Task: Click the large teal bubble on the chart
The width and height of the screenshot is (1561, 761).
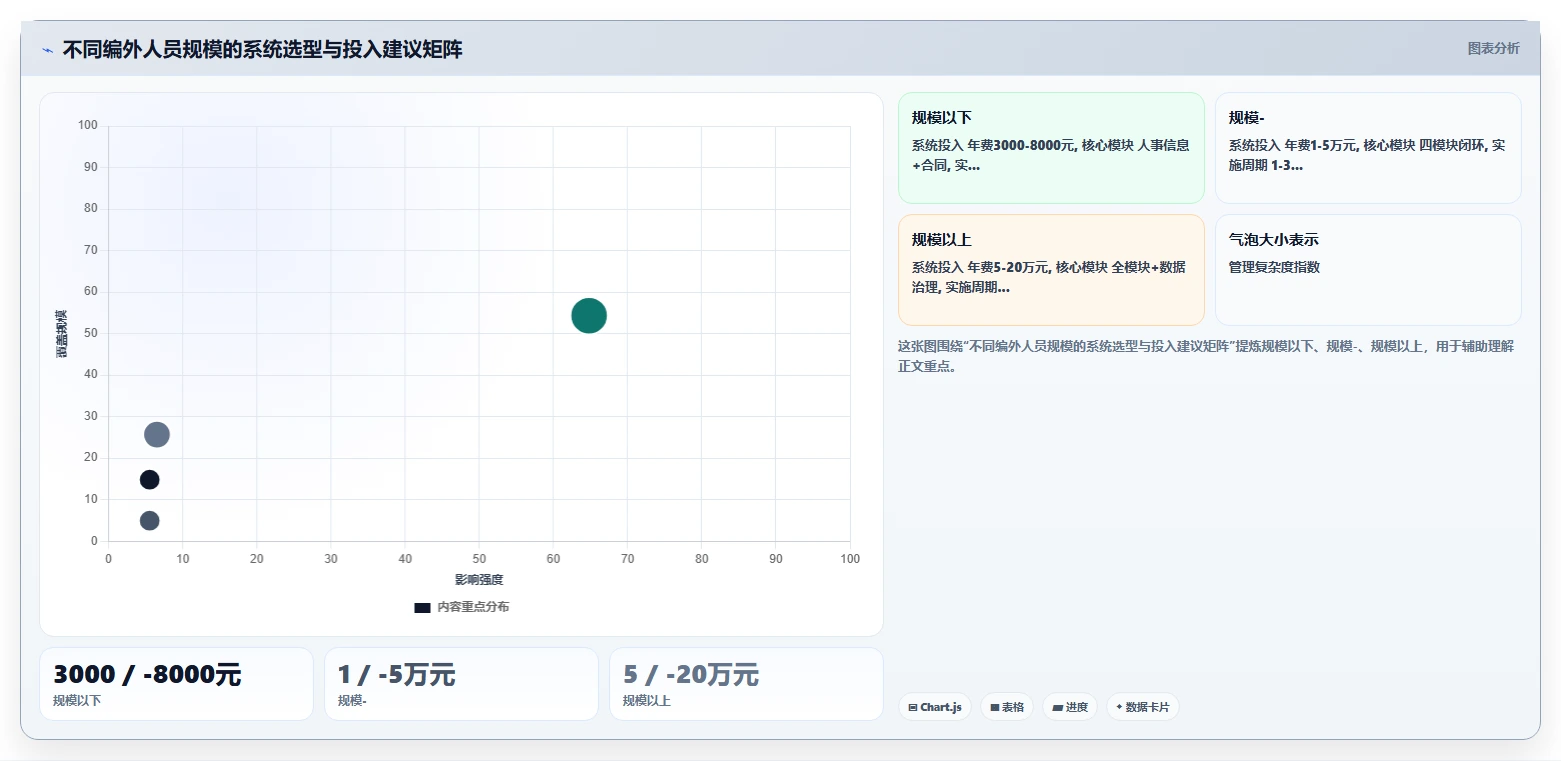Action: coord(589,315)
